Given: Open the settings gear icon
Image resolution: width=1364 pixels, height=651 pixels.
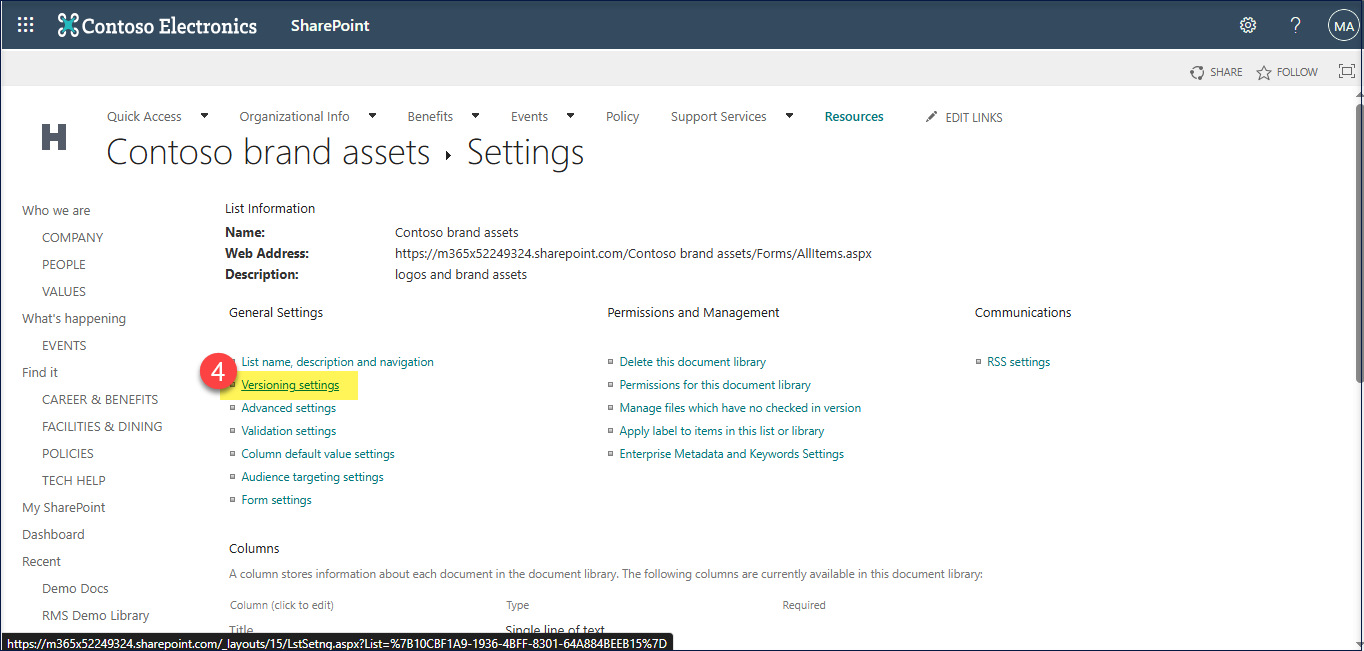Looking at the screenshot, I should [x=1248, y=25].
